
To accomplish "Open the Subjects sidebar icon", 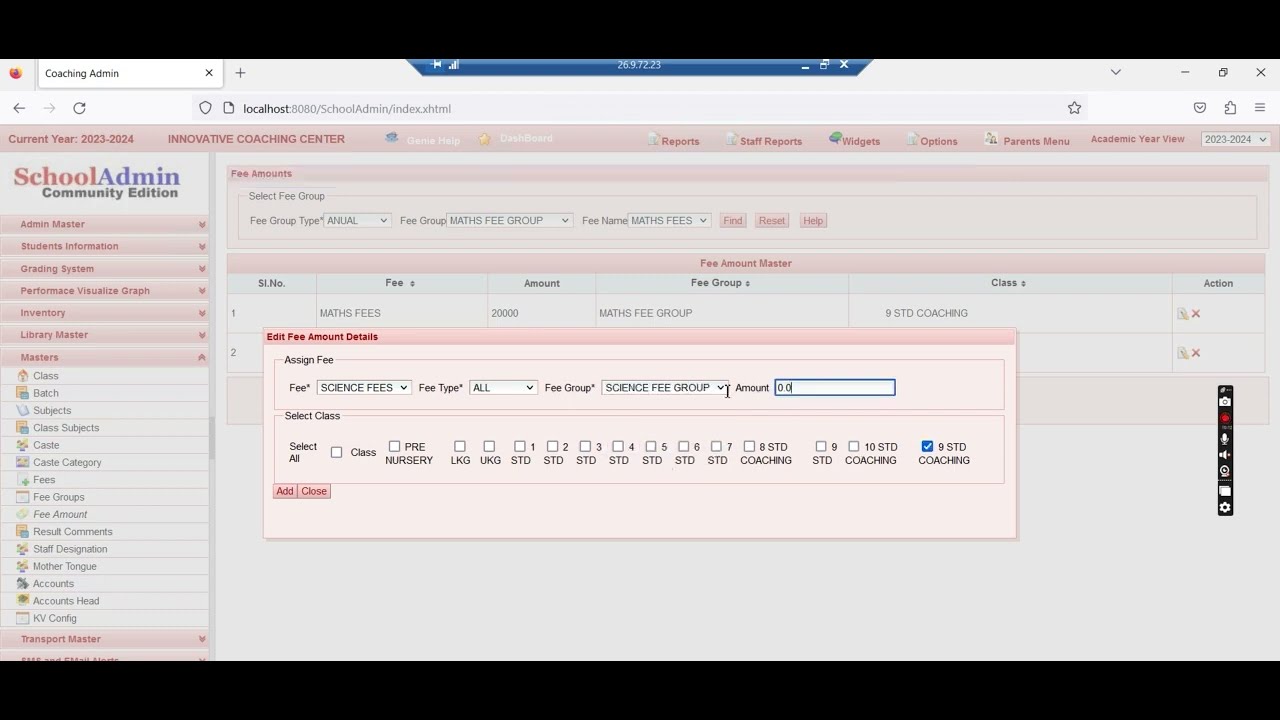I will pos(23,410).
